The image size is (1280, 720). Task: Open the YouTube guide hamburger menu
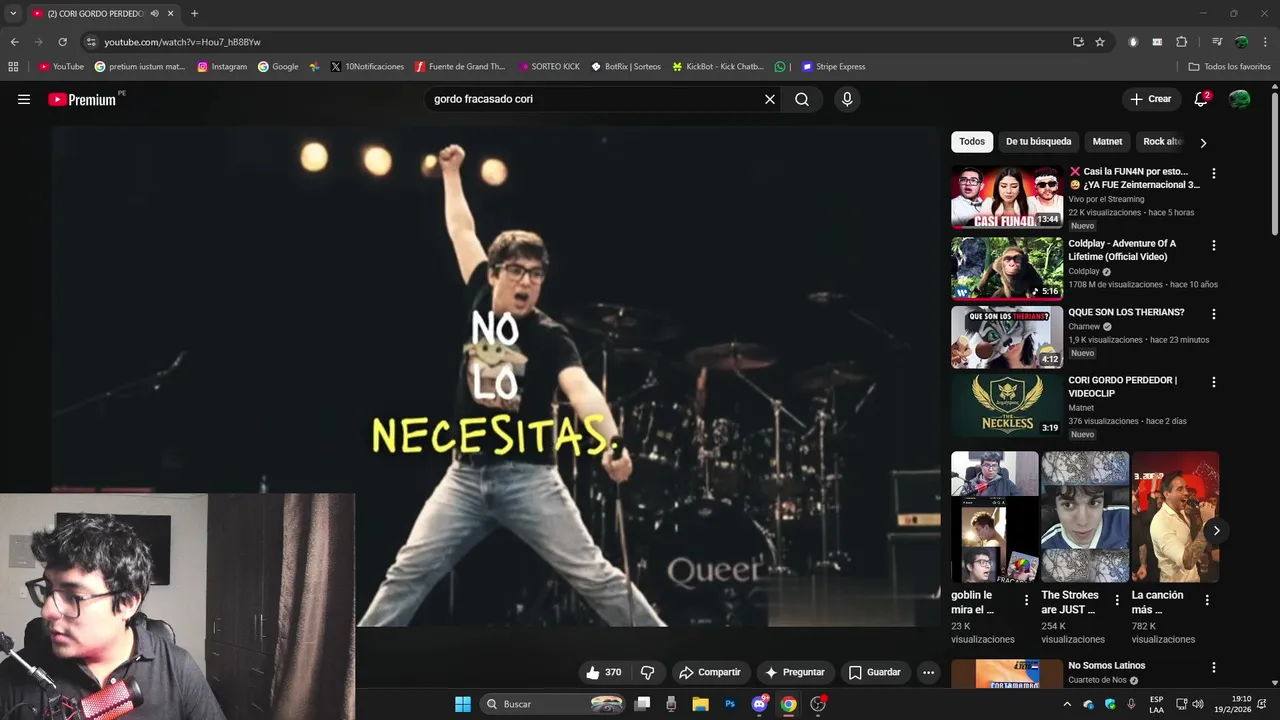(x=24, y=99)
